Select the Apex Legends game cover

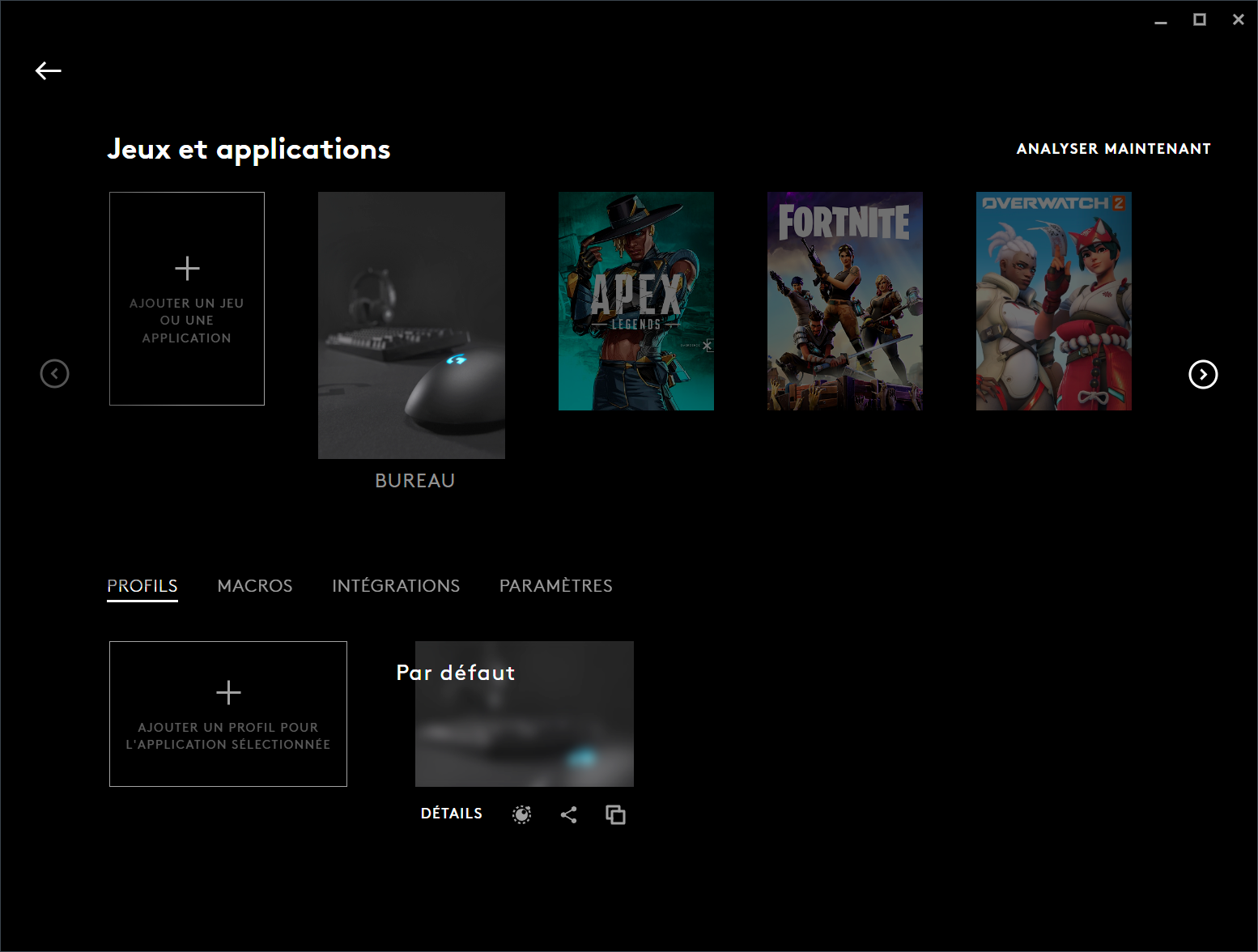point(636,301)
